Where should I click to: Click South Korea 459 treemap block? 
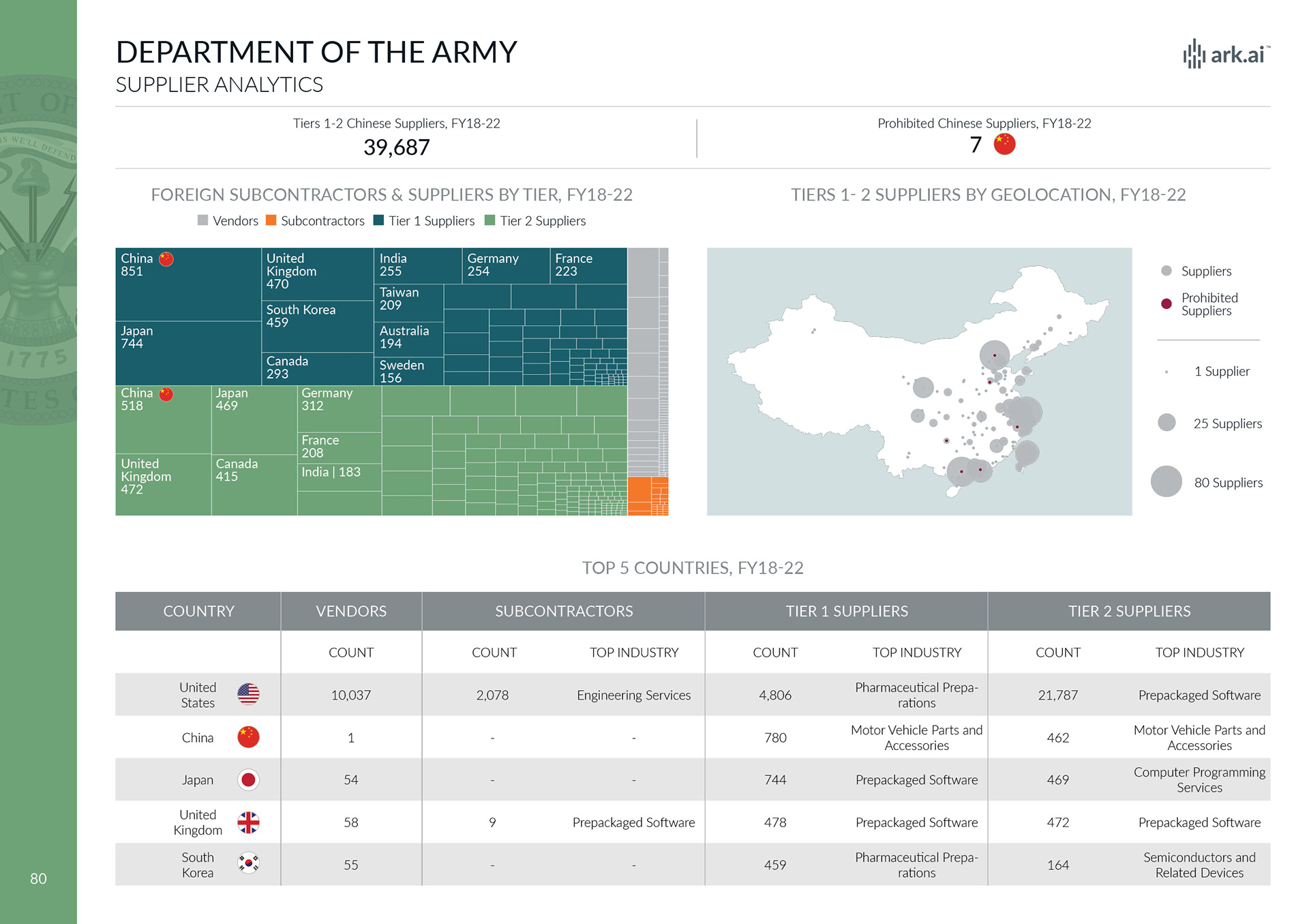pos(317,326)
